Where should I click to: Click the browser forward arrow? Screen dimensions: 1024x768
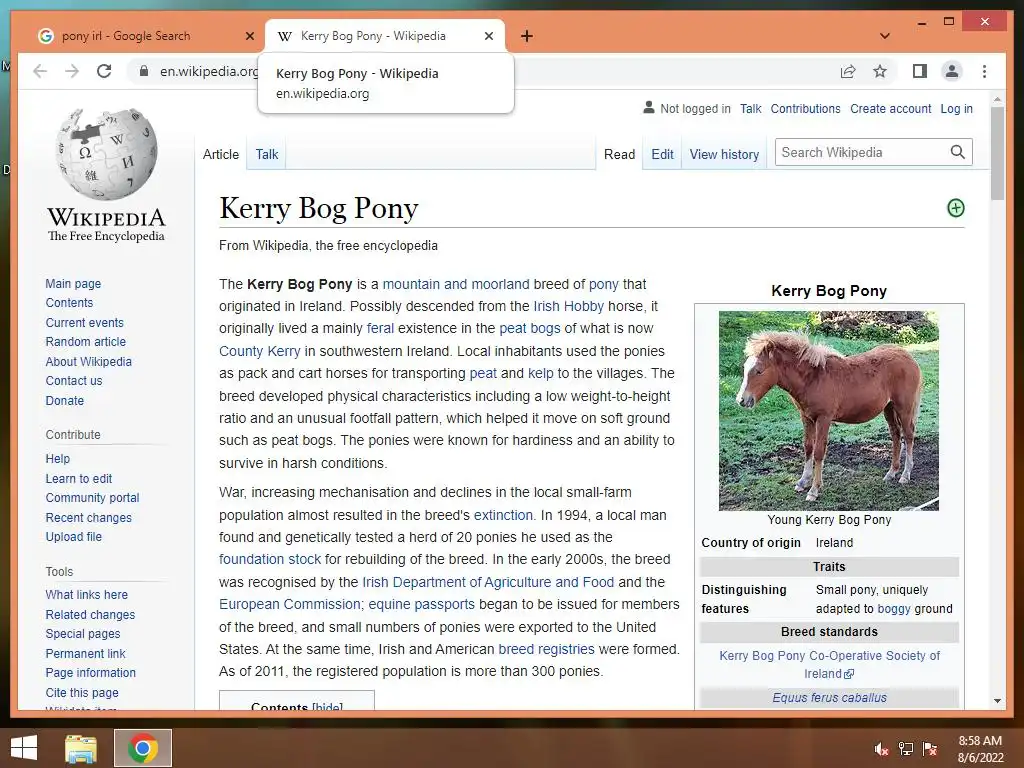72,71
